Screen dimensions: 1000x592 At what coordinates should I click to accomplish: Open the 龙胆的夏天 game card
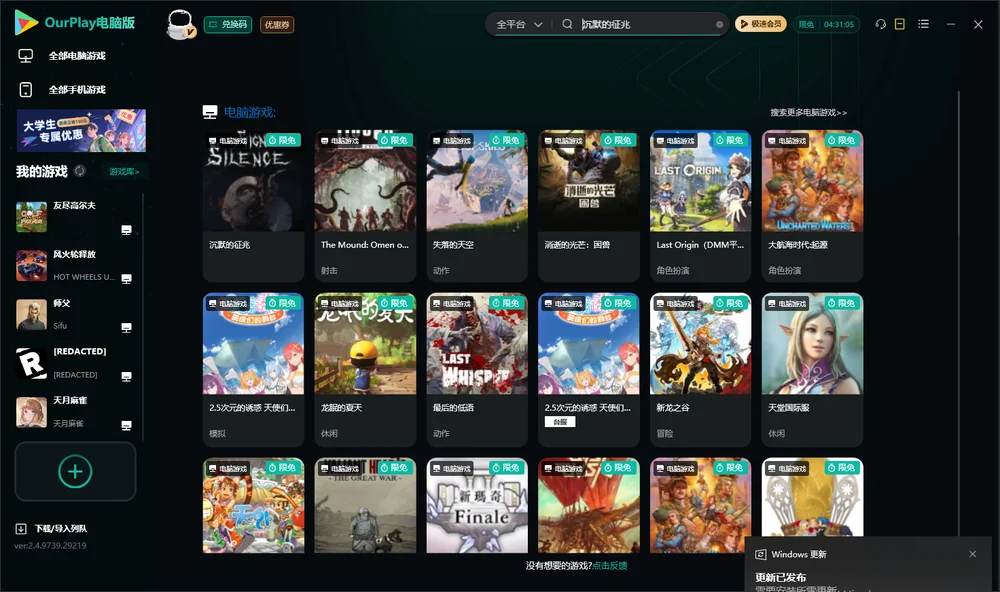coord(365,369)
